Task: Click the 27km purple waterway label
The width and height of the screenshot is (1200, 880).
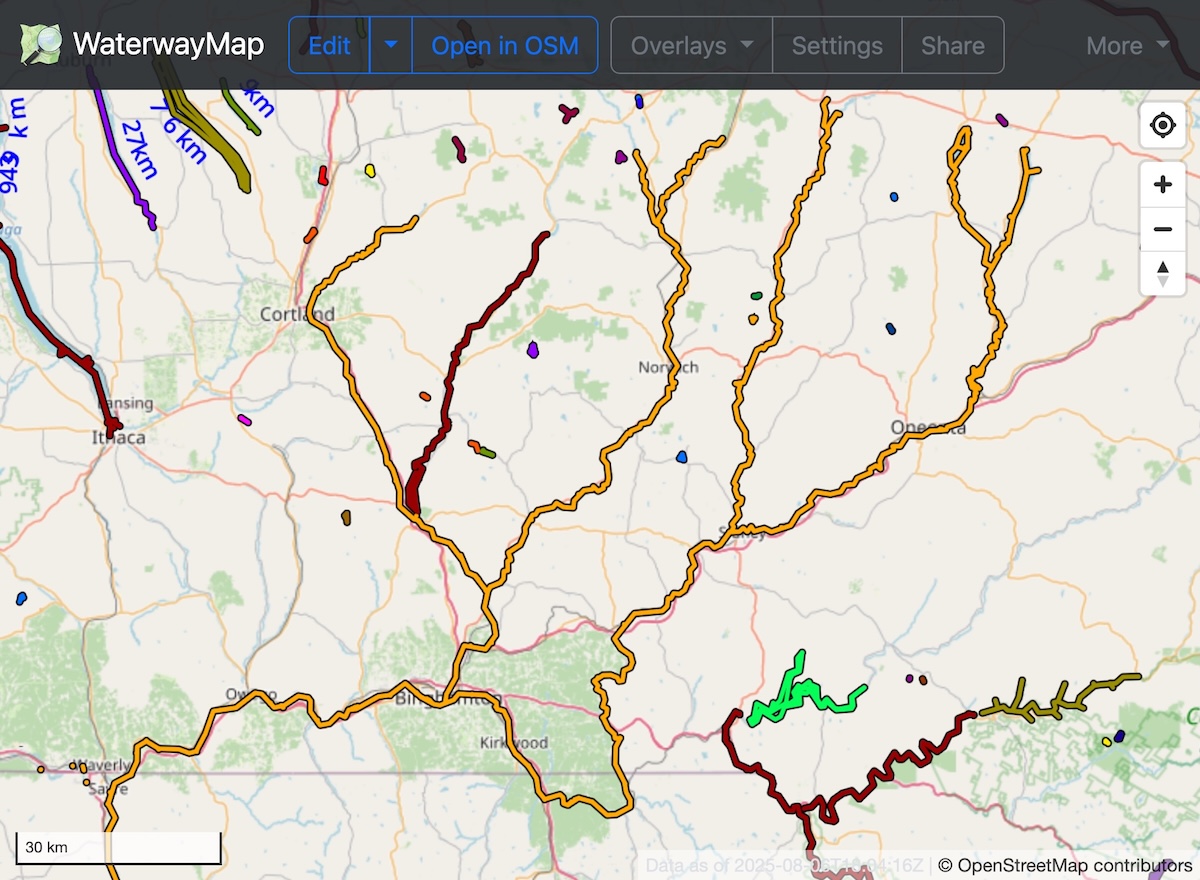Action: coord(139,150)
